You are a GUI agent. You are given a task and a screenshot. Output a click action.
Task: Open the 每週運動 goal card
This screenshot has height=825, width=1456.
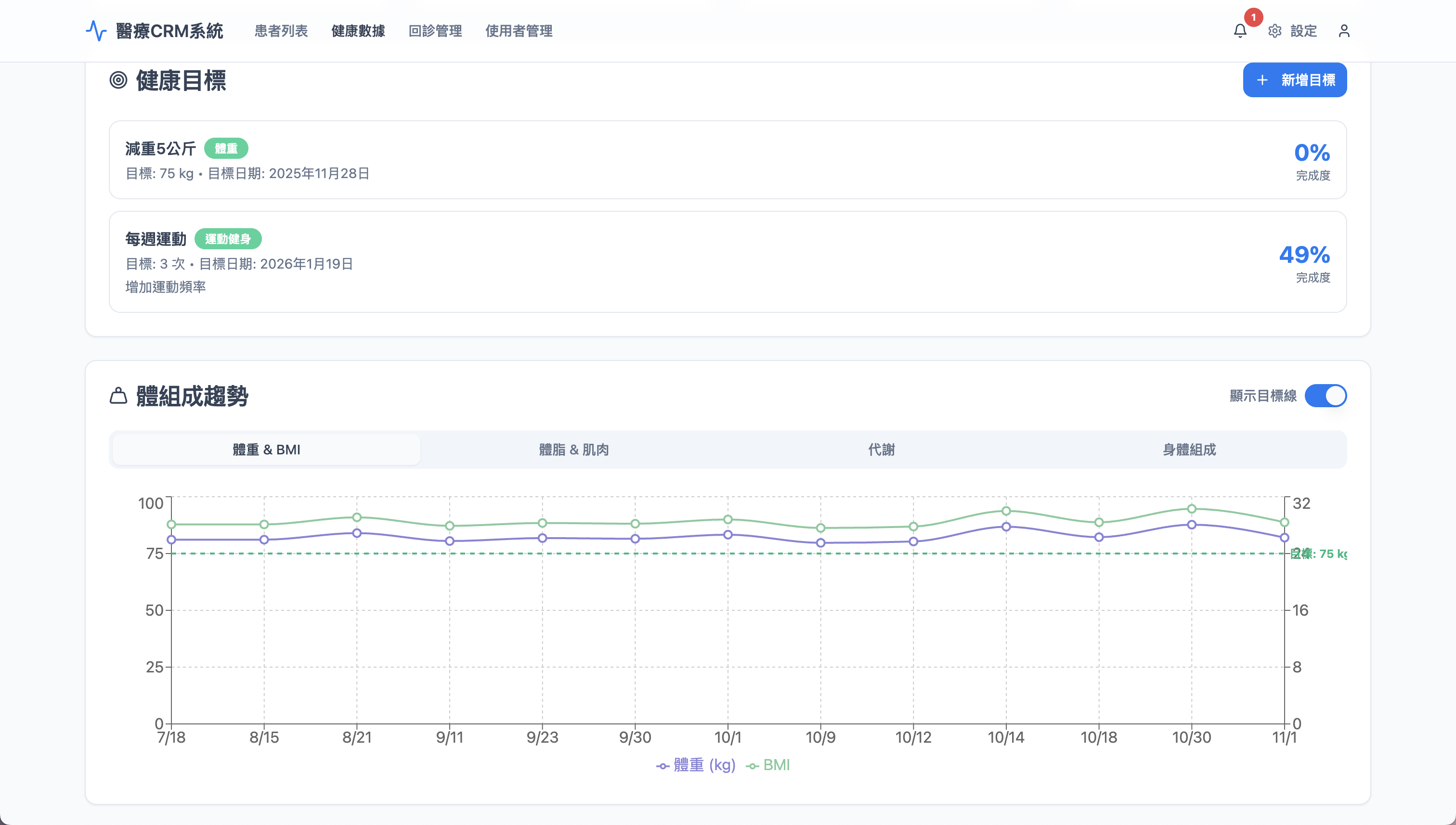pyautogui.click(x=728, y=262)
